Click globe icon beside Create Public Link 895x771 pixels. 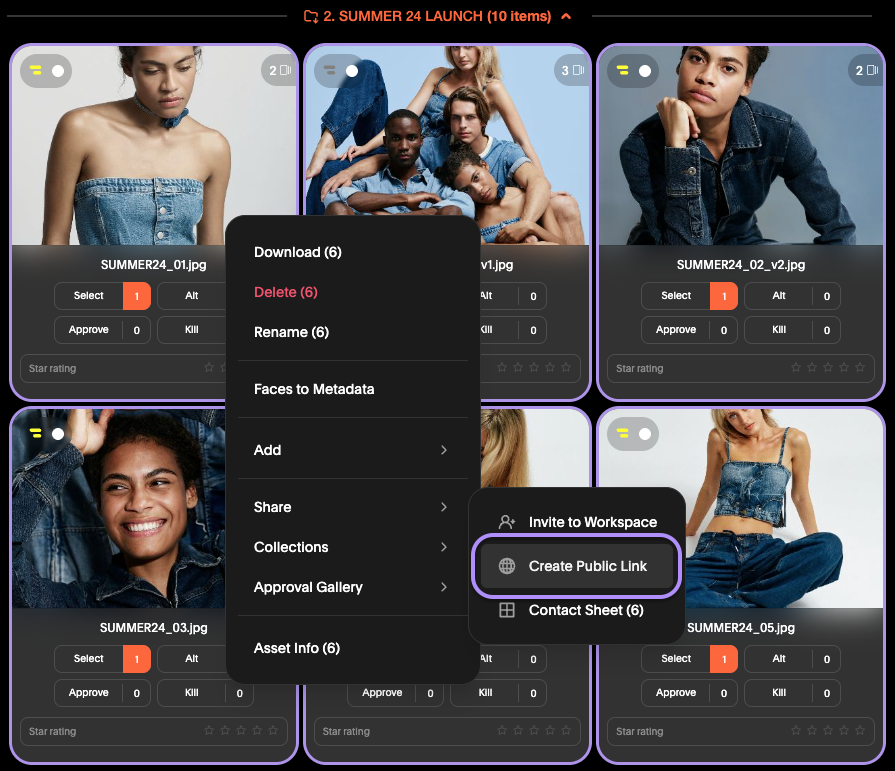pyautogui.click(x=506, y=566)
